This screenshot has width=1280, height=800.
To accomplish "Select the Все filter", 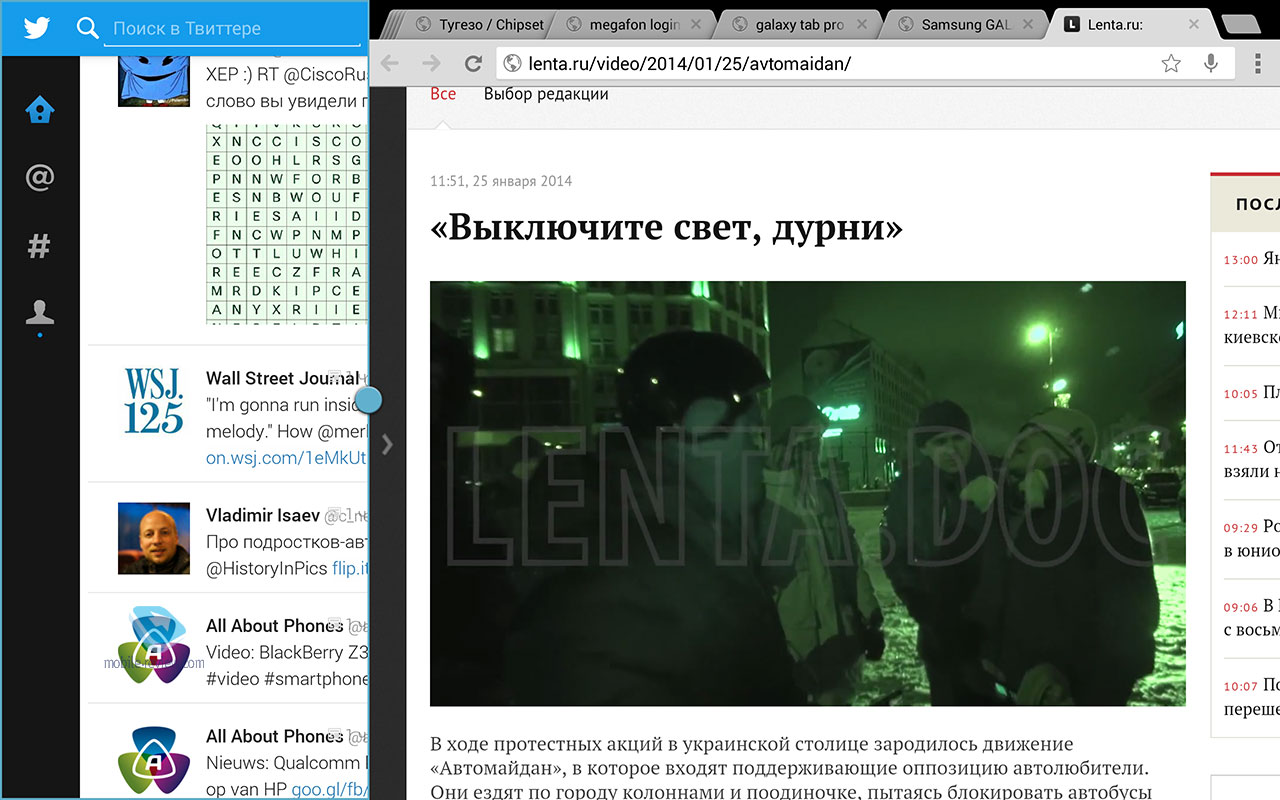I will click(x=443, y=94).
